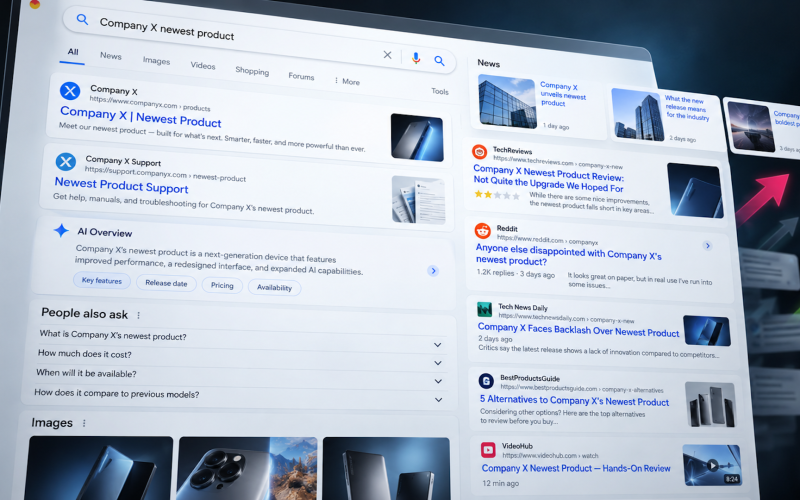Open the triple-camera phone image result
The width and height of the screenshot is (800, 500).
click(x=247, y=468)
